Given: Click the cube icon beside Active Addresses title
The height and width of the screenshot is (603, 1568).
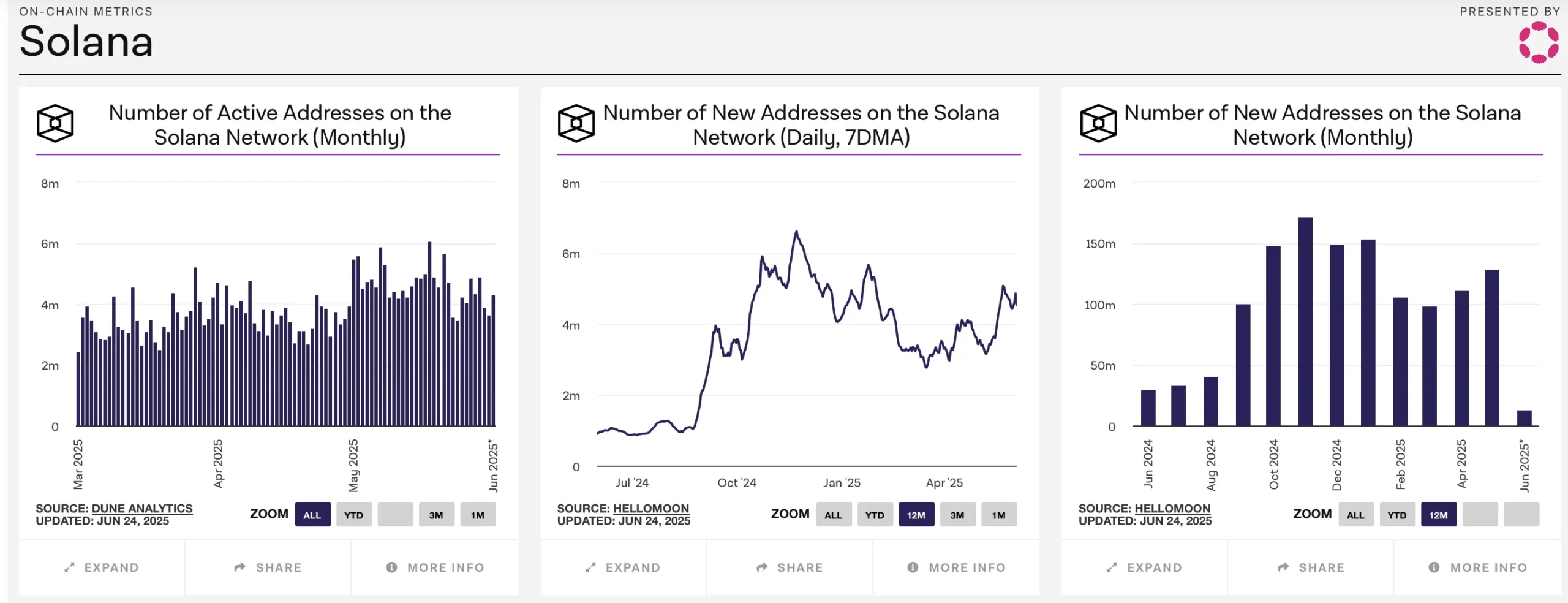Looking at the screenshot, I should (55, 124).
